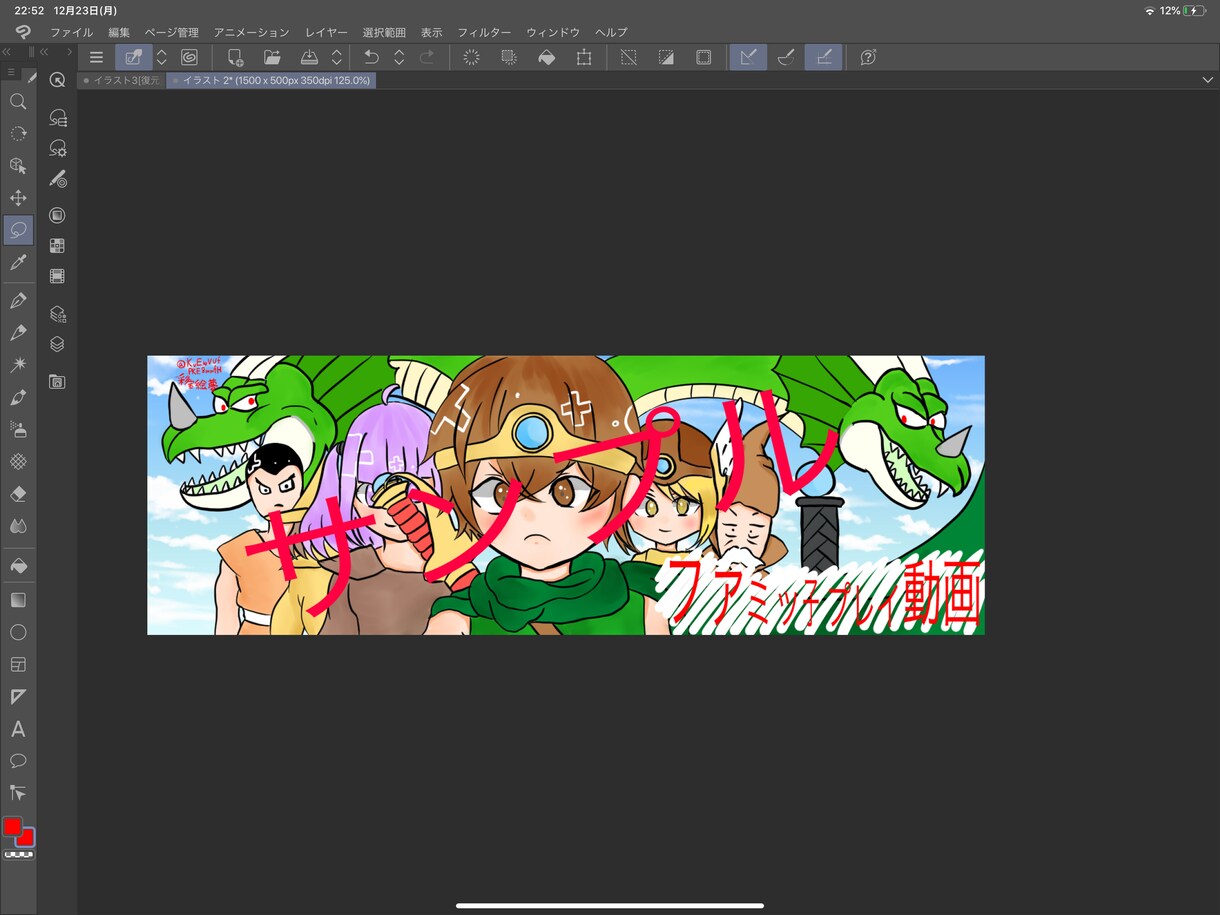Open canvas tab list chevron at right

1208,80
